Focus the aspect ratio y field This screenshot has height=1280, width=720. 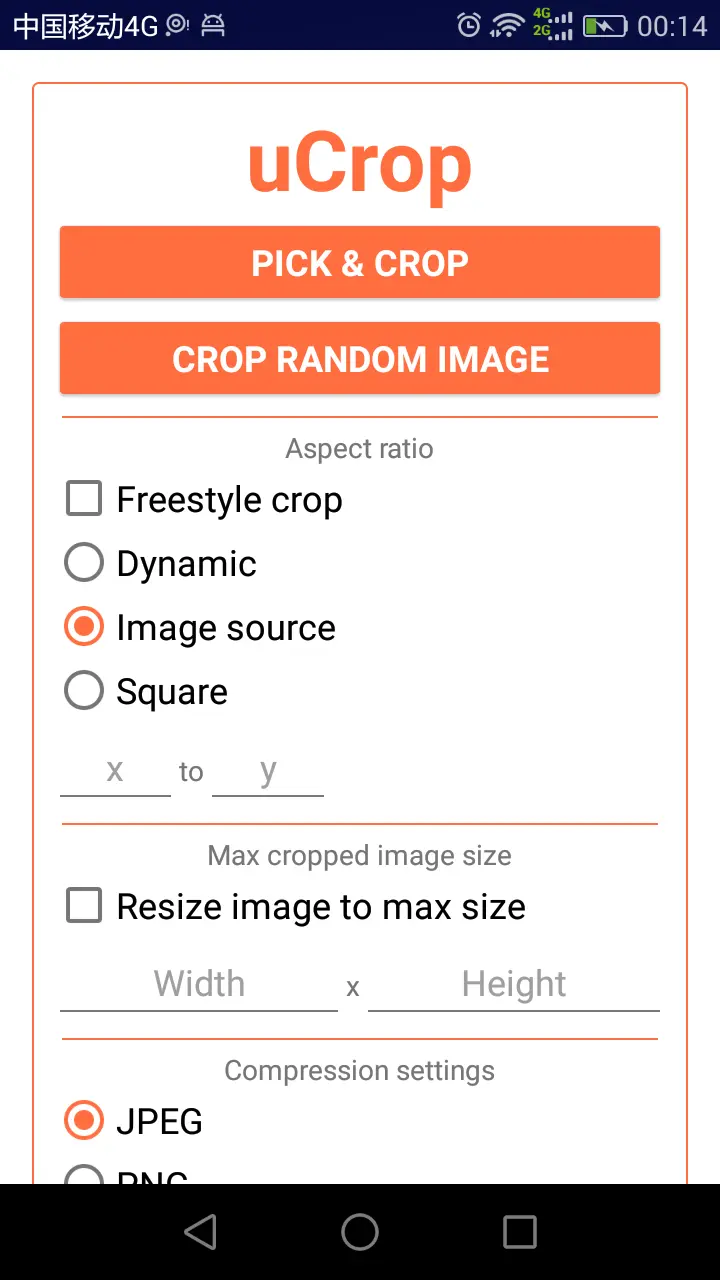[268, 772]
